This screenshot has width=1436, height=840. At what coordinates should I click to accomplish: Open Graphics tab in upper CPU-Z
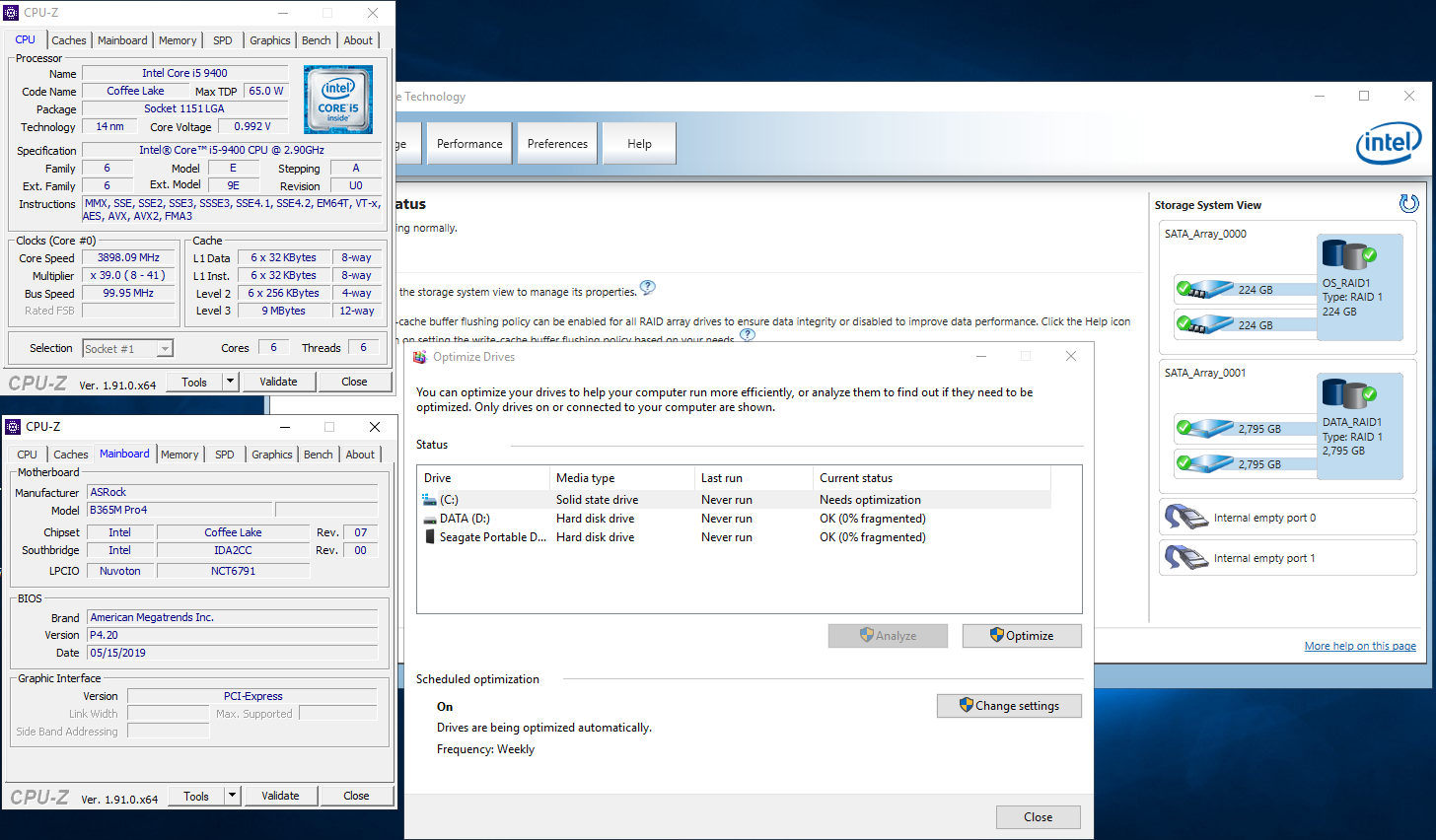(270, 40)
